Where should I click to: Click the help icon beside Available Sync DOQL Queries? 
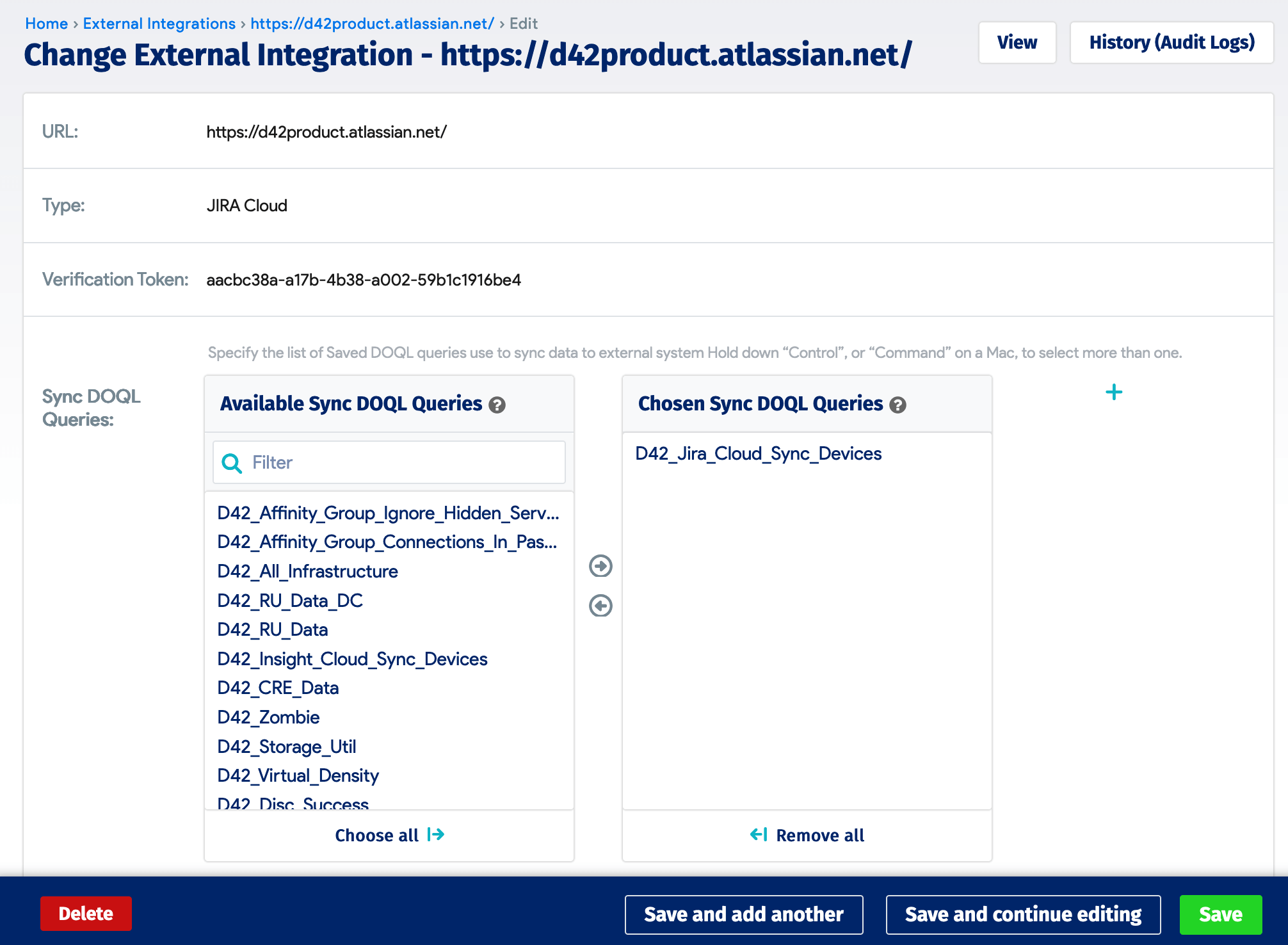click(x=499, y=405)
